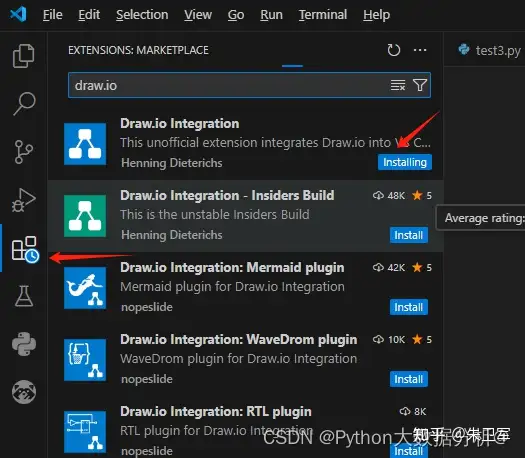Open the View menu

coord(198,15)
